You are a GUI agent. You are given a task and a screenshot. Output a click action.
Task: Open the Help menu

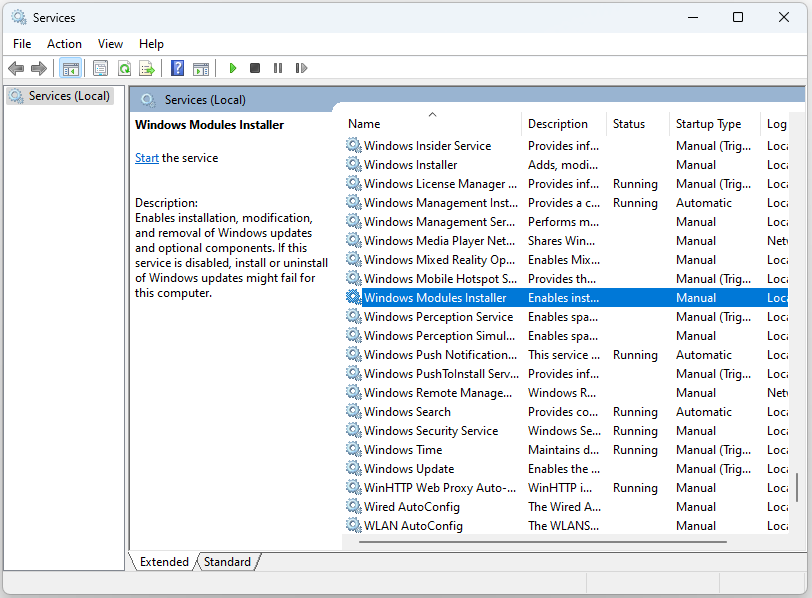point(151,44)
